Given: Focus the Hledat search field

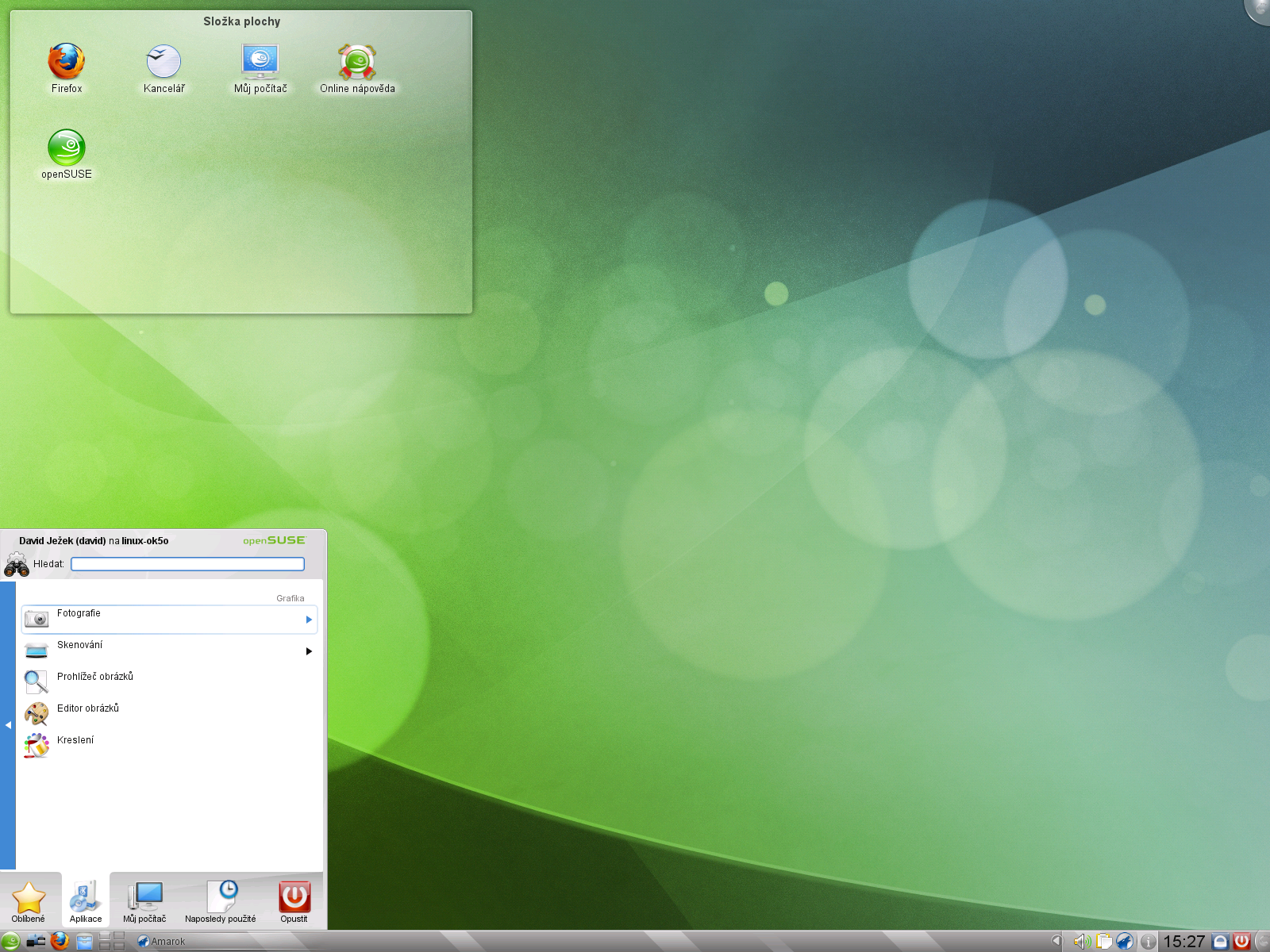Looking at the screenshot, I should coord(187,564).
